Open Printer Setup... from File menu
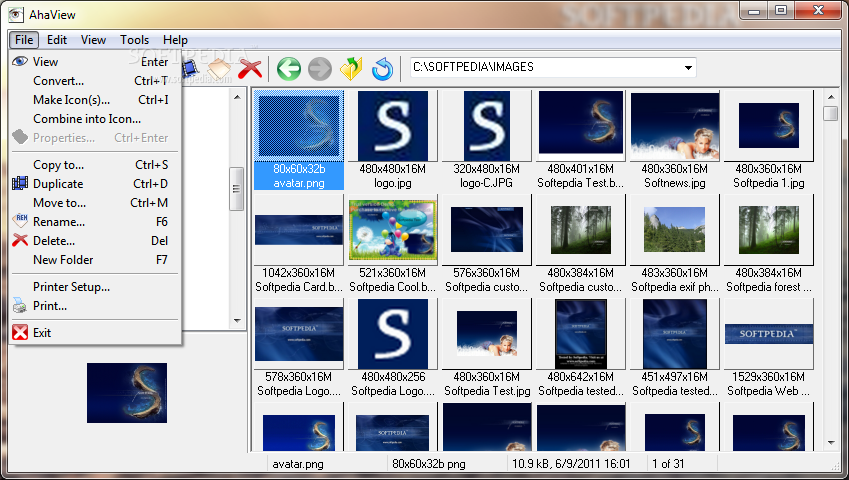The height and width of the screenshot is (480, 849). (x=95, y=286)
